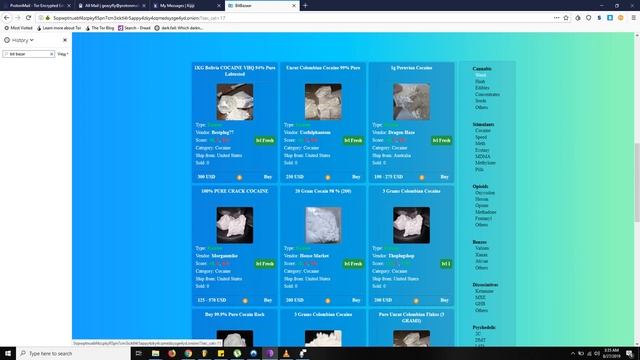Click the clock in system tray
Screen dimensions: 640x360
[x=611, y=353]
